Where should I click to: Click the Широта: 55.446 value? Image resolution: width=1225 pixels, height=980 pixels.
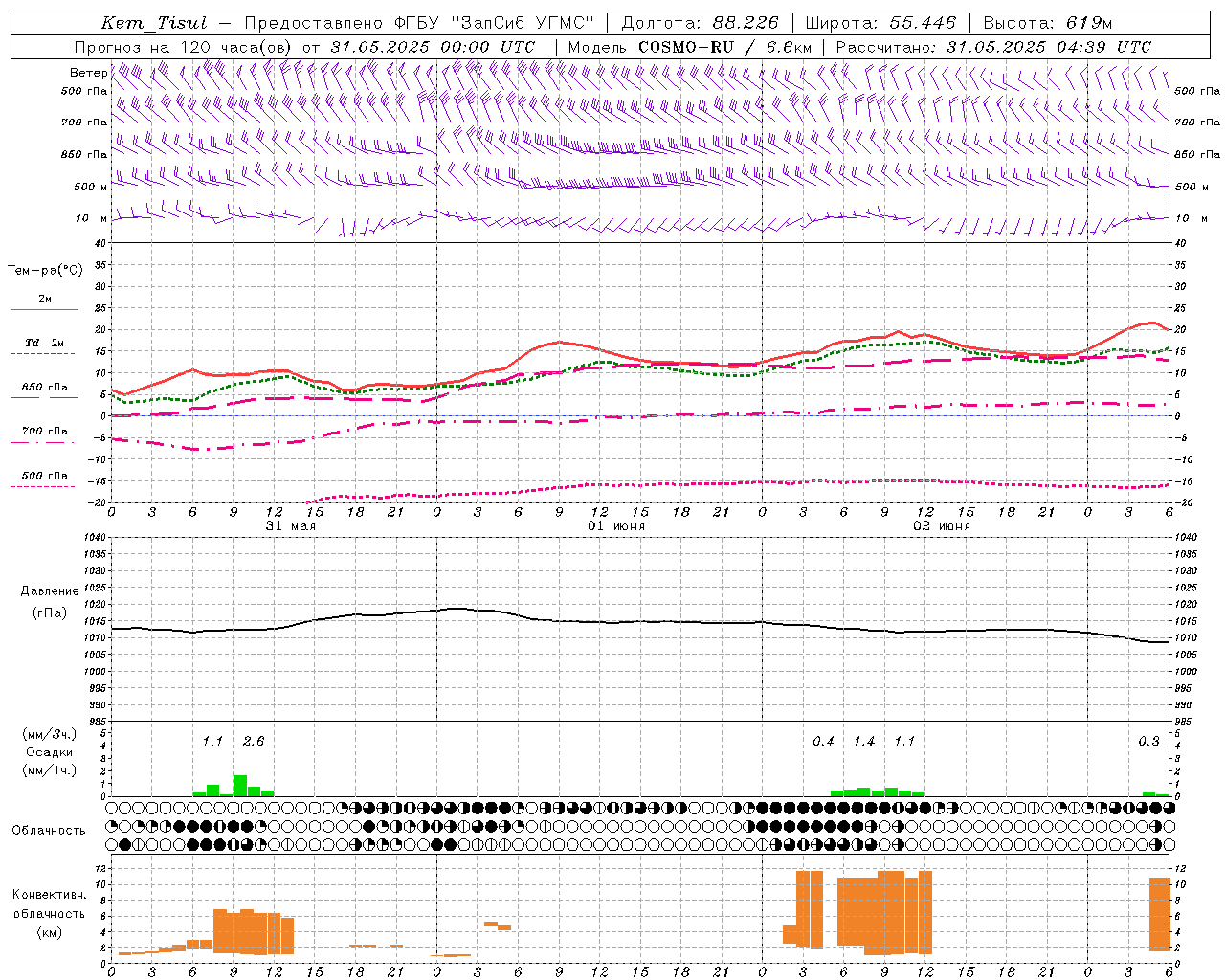[x=880, y=23]
